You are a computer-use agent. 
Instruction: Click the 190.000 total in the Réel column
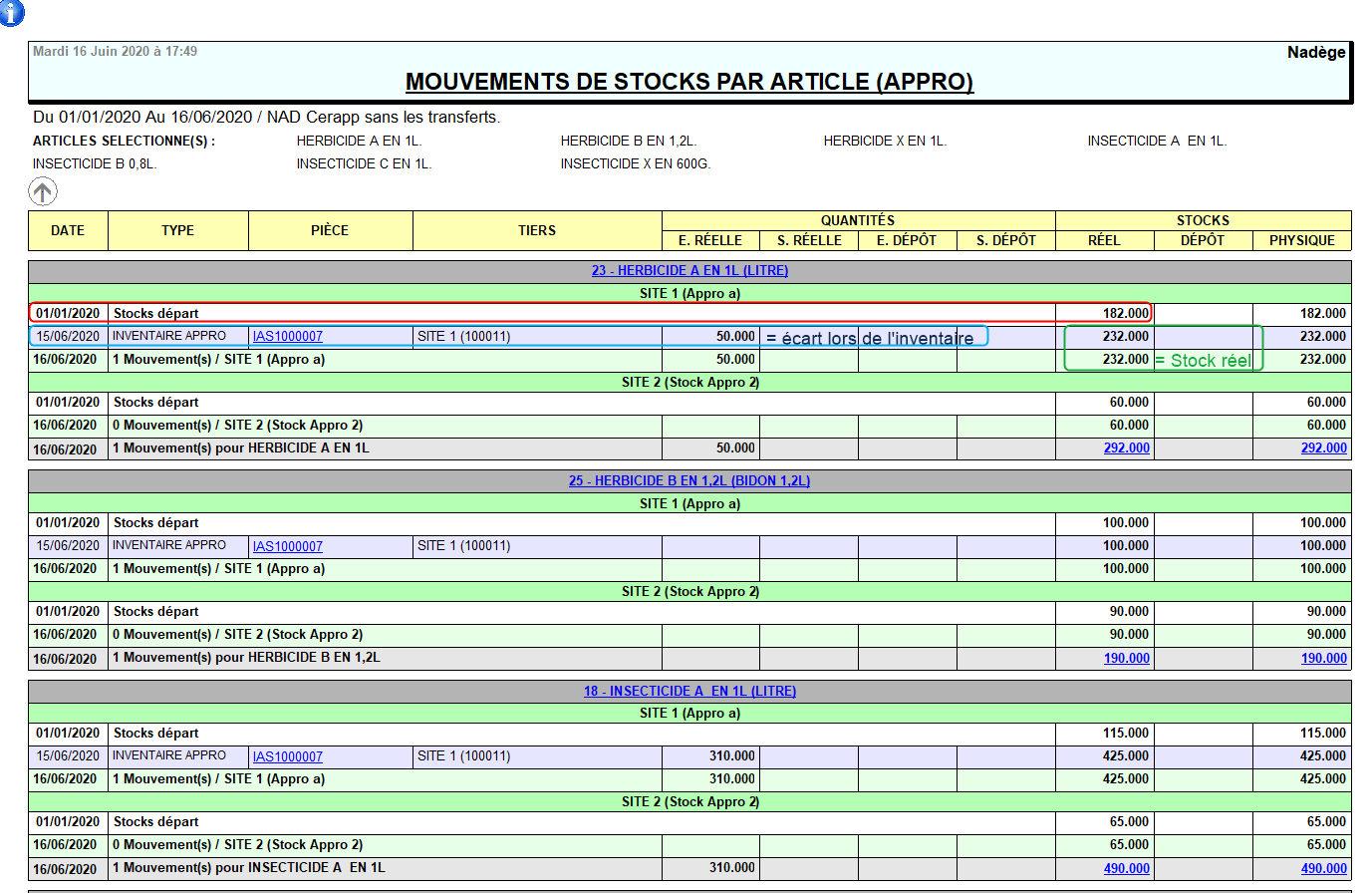[1126, 659]
